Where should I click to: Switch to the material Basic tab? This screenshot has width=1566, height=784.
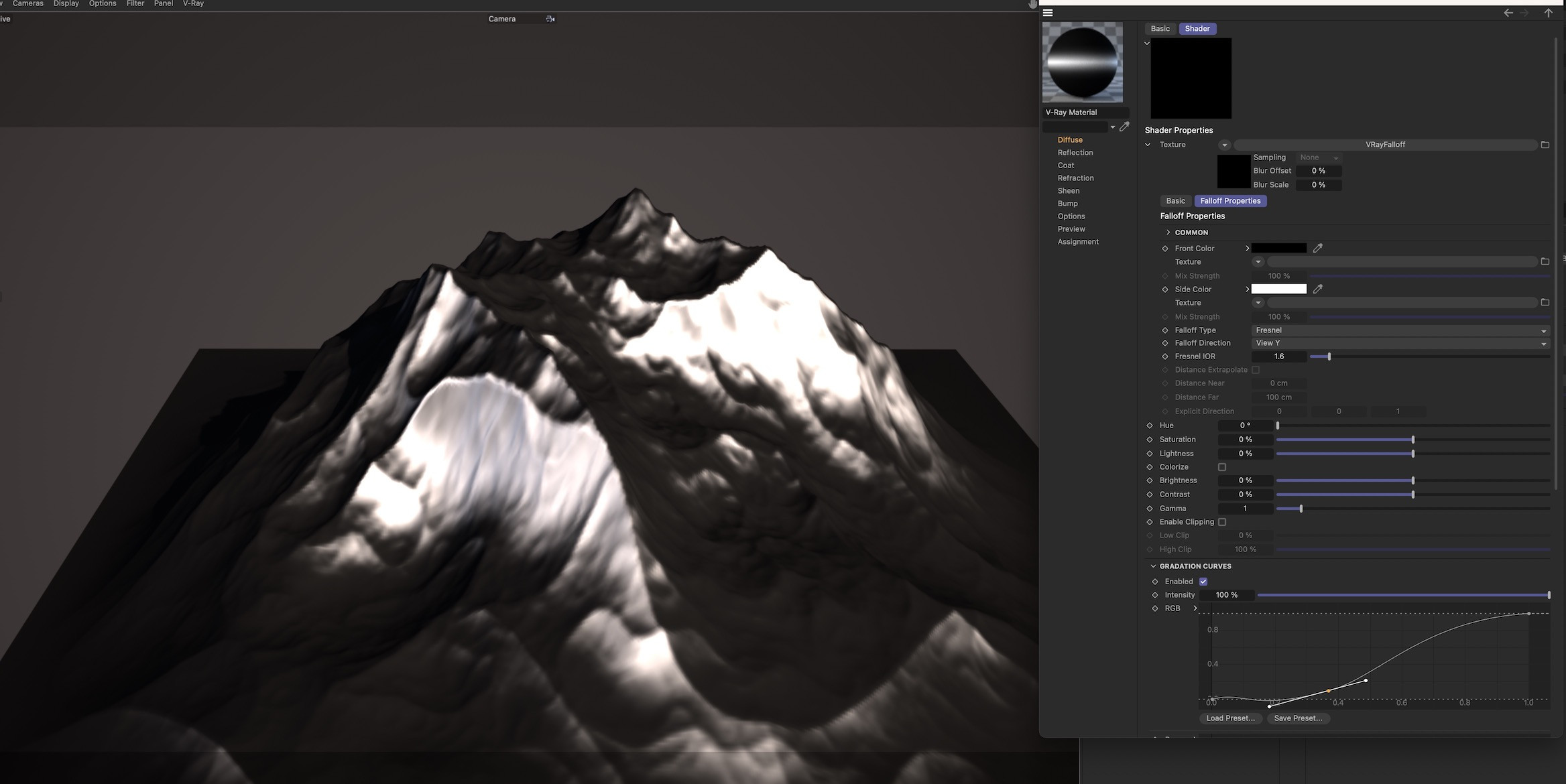[1160, 29]
